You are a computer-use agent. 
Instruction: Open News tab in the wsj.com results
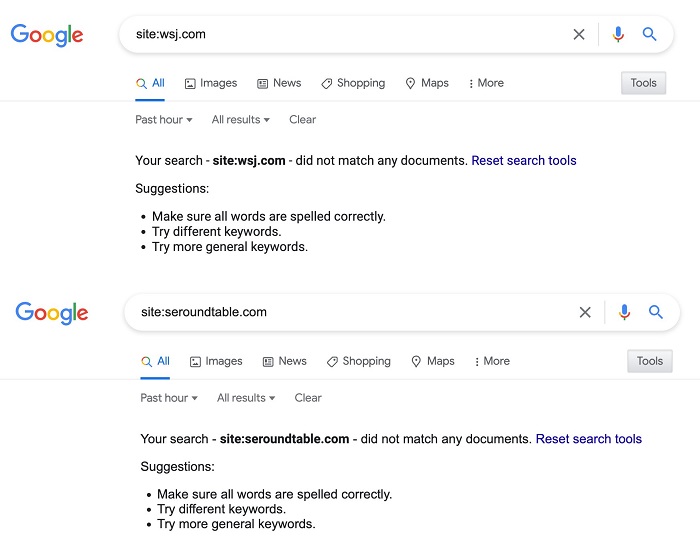(279, 83)
